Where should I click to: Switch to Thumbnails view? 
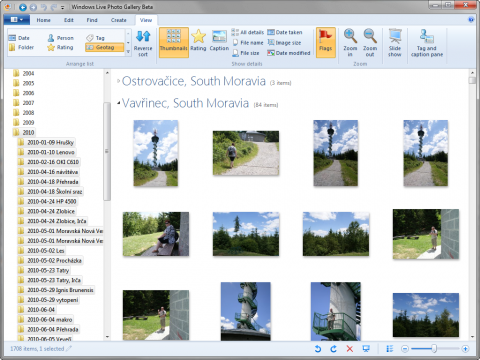point(174,43)
